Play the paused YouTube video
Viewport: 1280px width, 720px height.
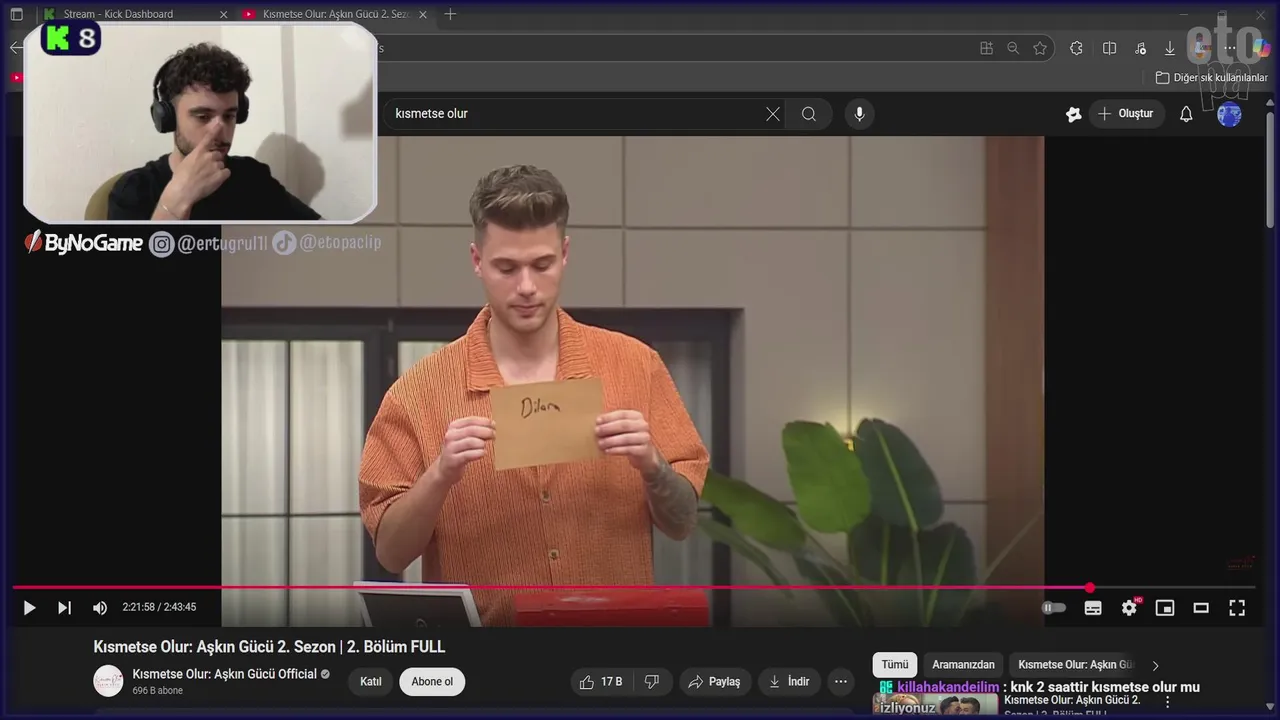(29, 608)
